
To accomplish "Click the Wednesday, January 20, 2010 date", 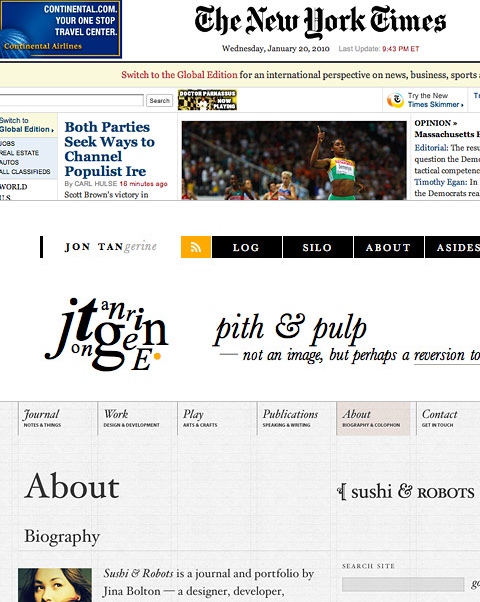I will click(276, 49).
